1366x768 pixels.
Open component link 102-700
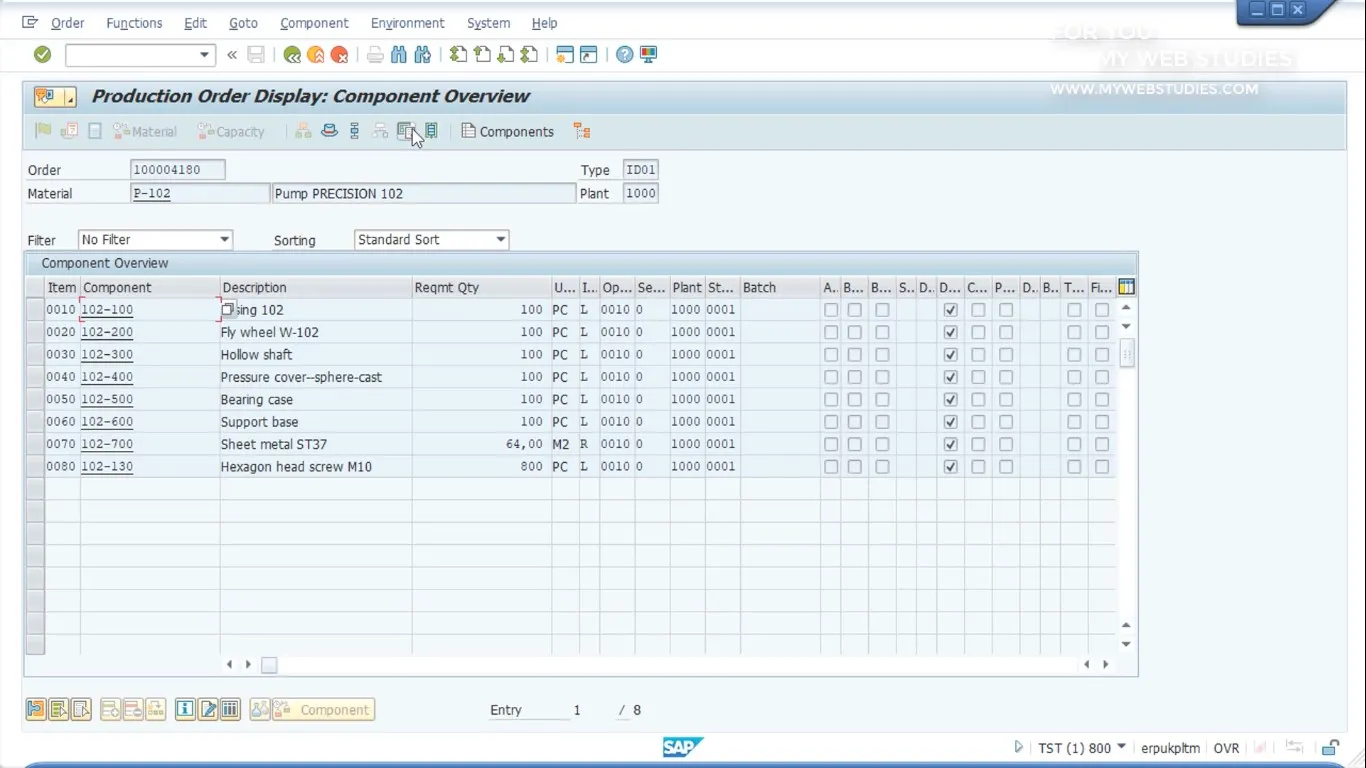point(107,444)
